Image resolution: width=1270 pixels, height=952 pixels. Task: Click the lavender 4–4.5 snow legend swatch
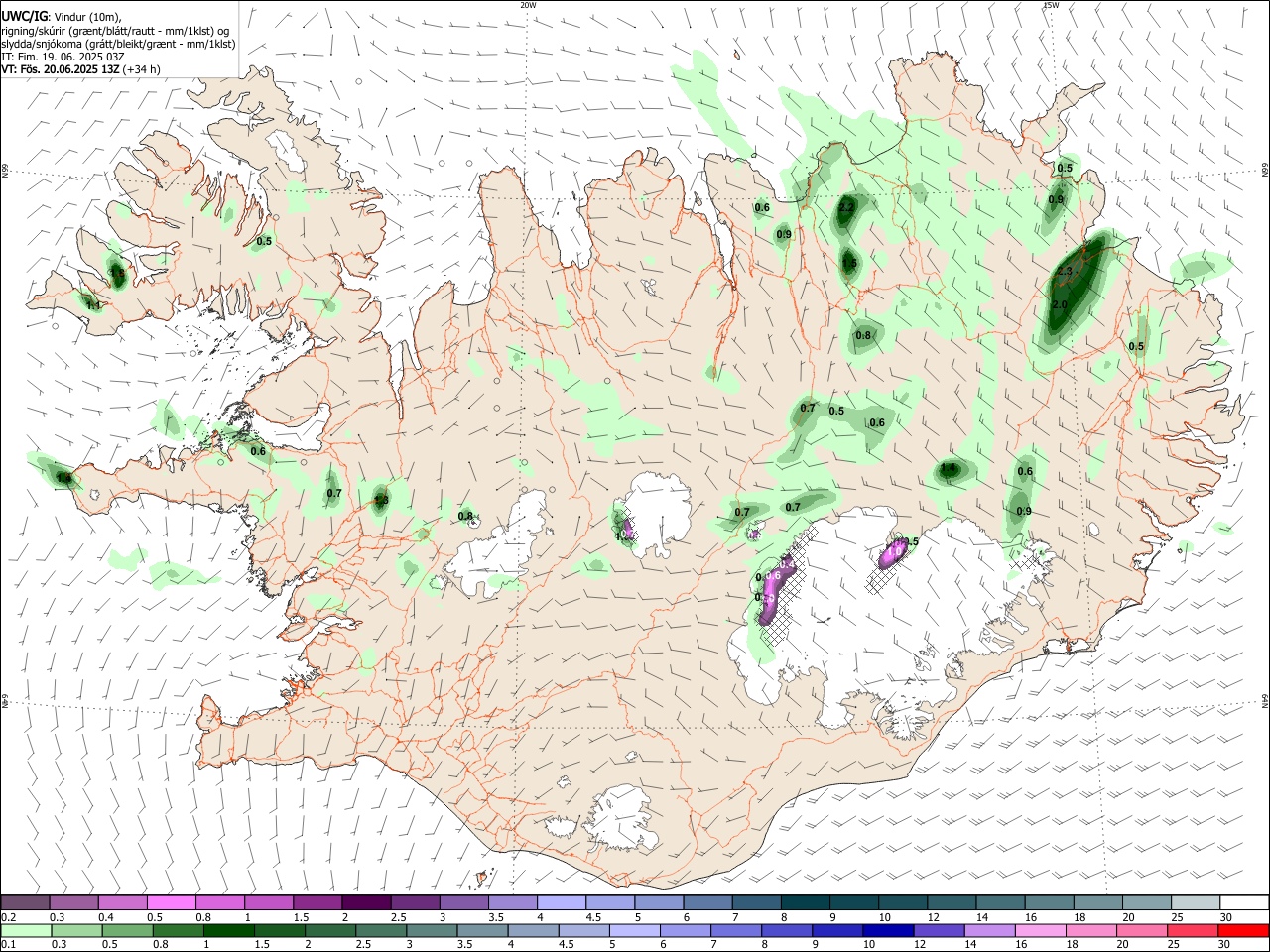[x=562, y=902]
